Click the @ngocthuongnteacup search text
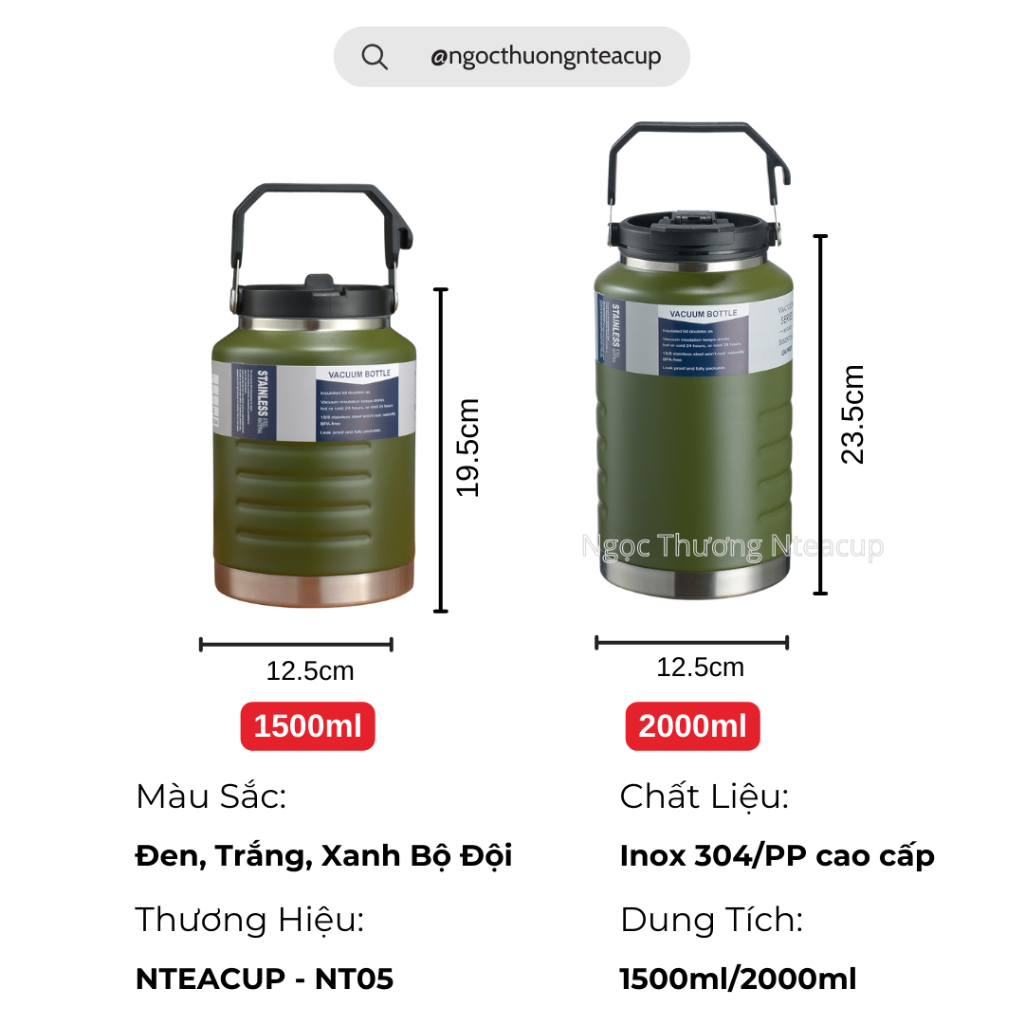Screen dimensions: 1024x1024 click(545, 57)
